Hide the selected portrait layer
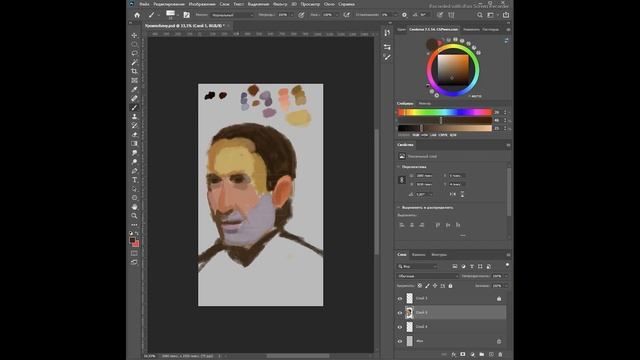Image resolution: width=640 pixels, height=360 pixels. click(x=400, y=313)
